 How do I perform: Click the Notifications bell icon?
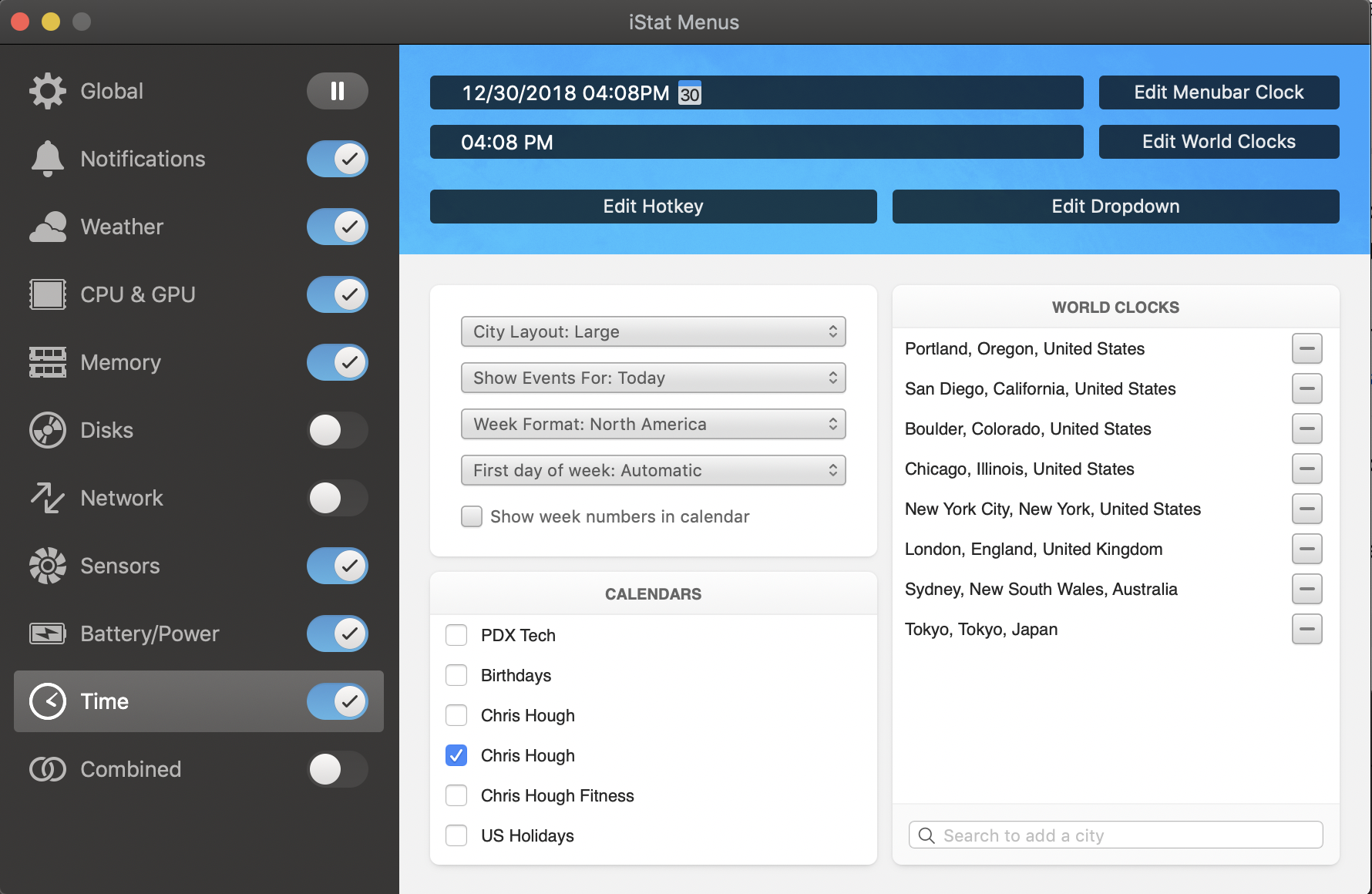coord(48,159)
